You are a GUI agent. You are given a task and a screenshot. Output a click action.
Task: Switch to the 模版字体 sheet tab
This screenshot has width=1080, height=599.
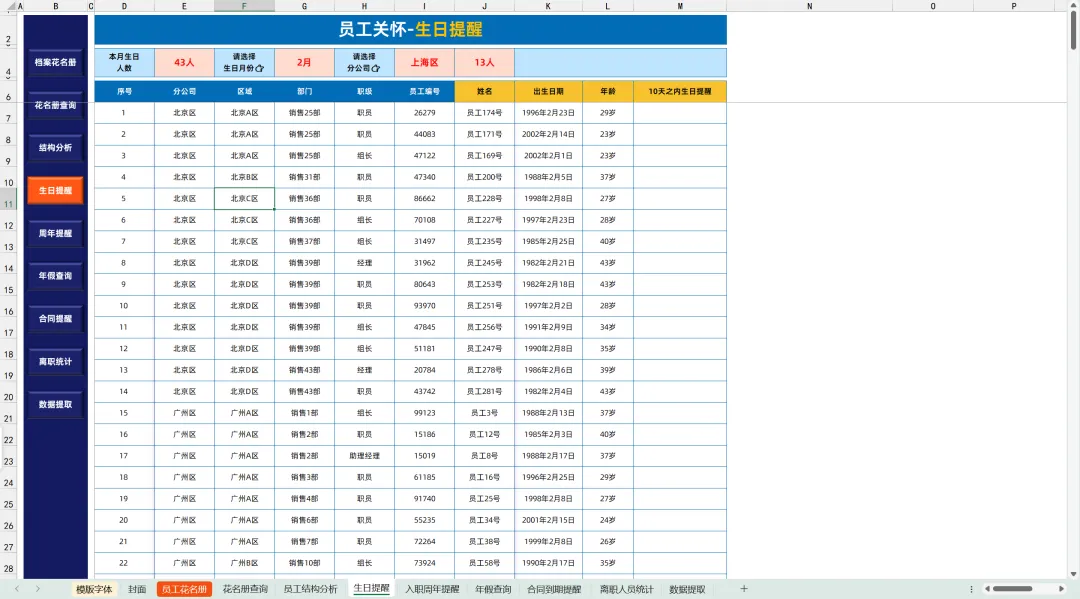coord(94,589)
